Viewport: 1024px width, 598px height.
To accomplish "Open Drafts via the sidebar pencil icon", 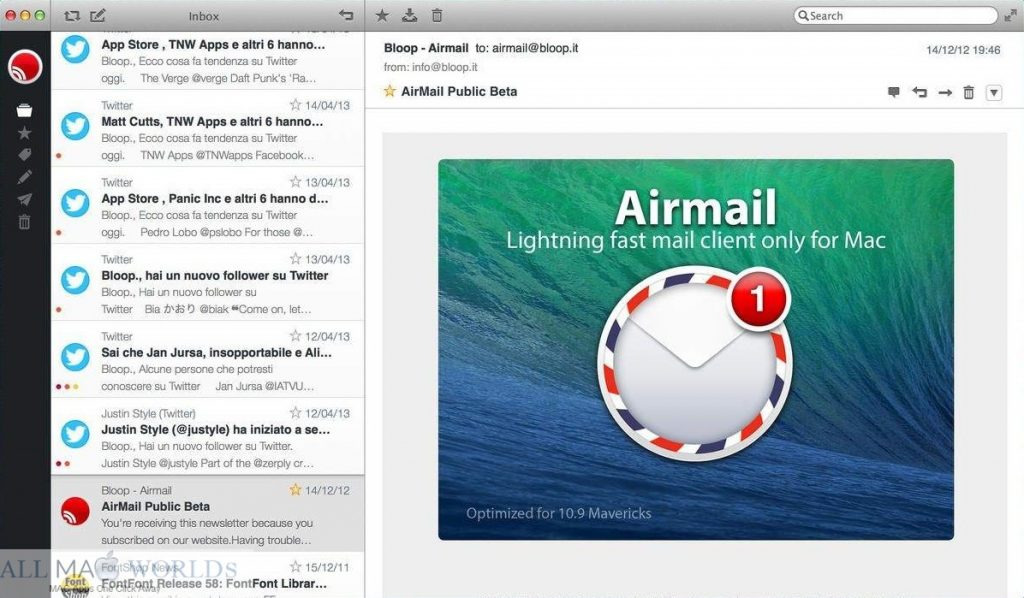I will (x=24, y=177).
